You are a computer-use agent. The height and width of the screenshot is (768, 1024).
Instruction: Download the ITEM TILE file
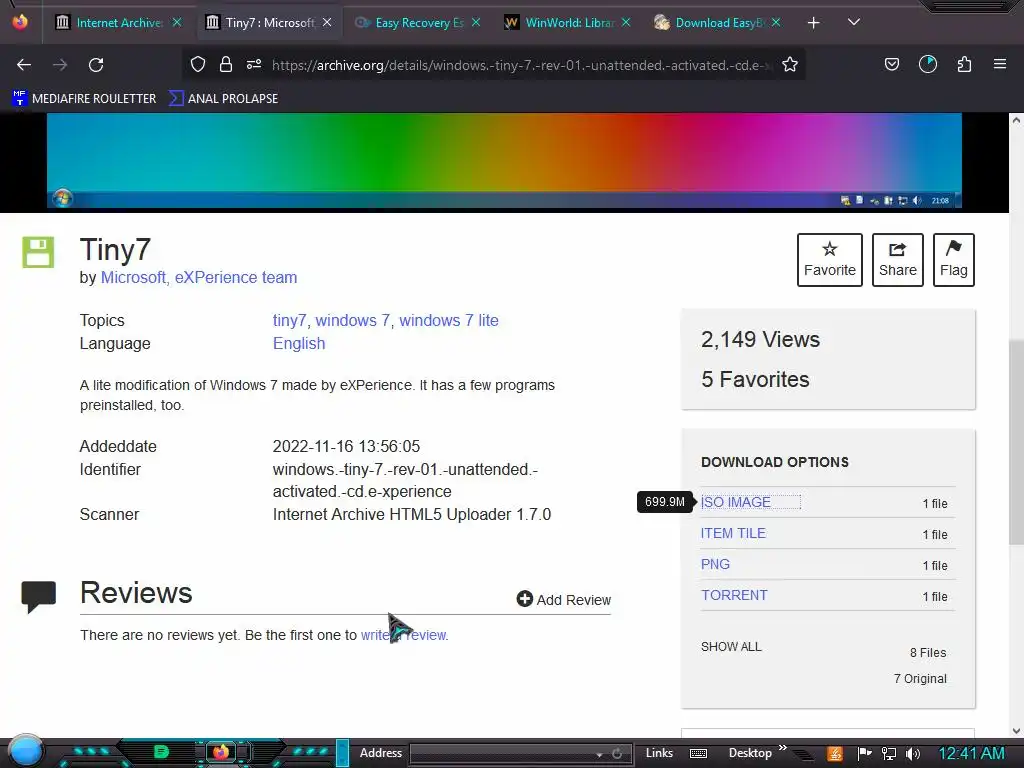point(733,534)
